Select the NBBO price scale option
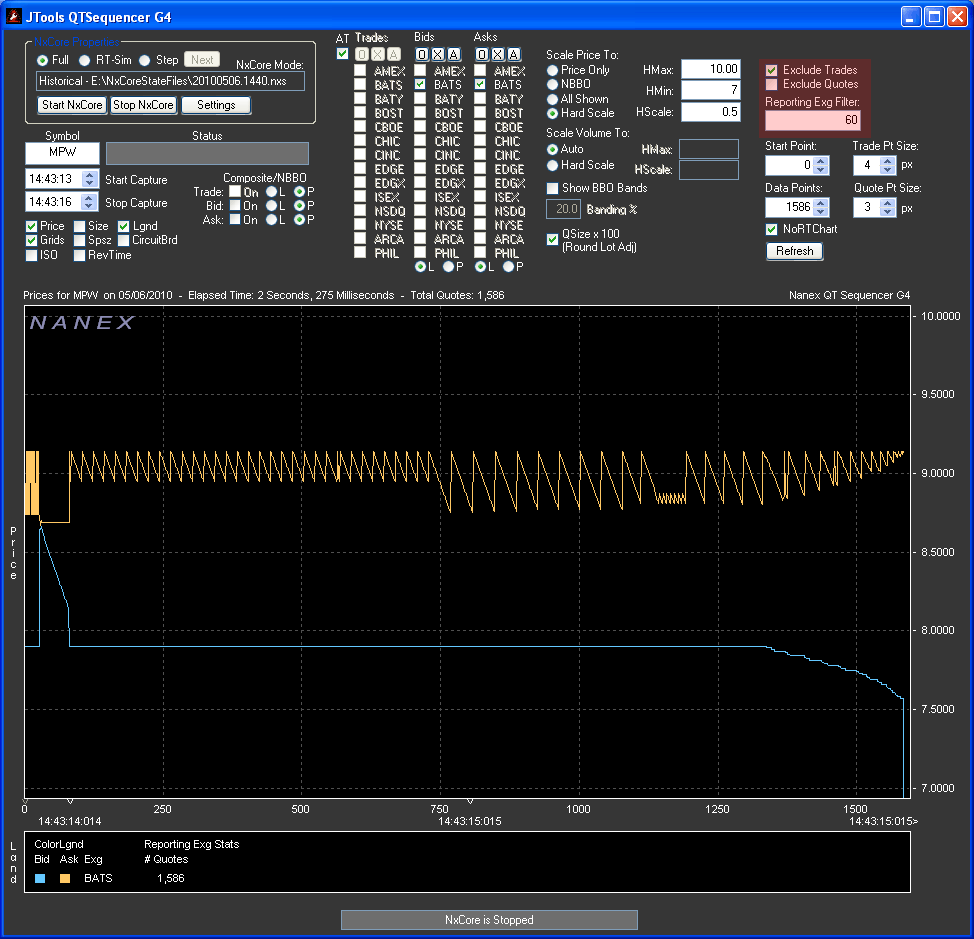 tap(552, 84)
